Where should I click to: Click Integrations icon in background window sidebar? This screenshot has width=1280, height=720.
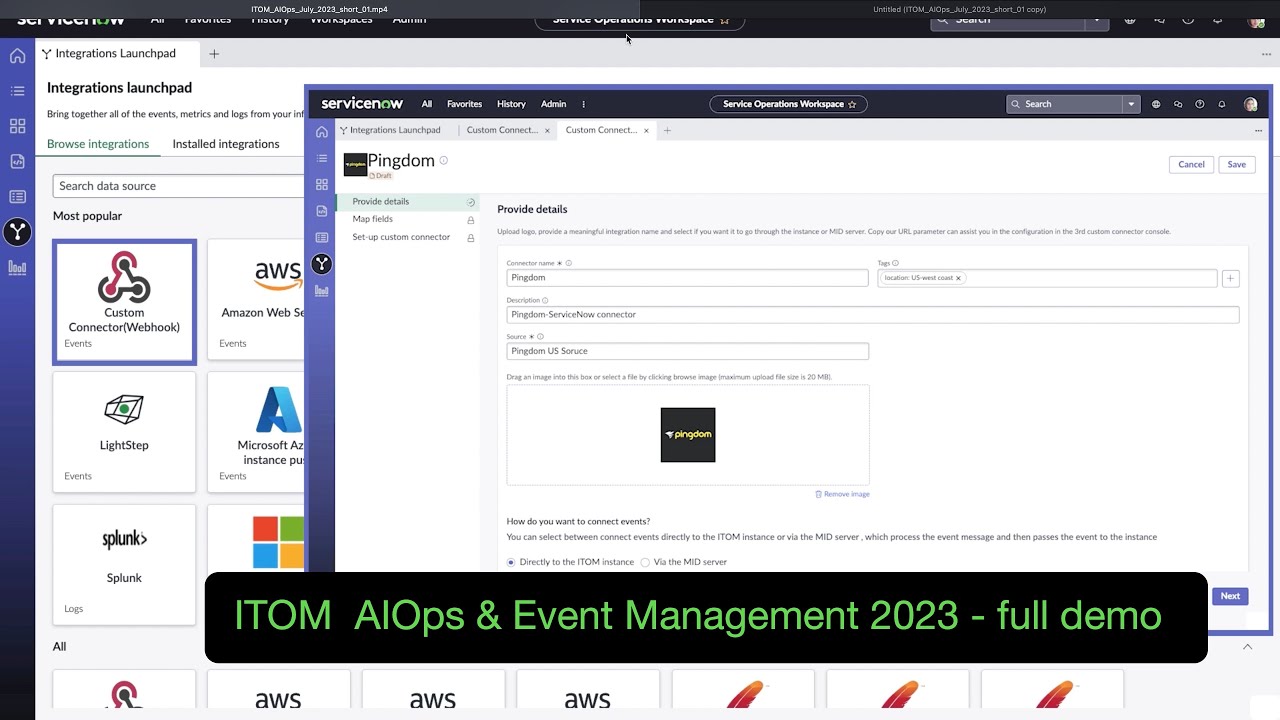click(x=17, y=232)
